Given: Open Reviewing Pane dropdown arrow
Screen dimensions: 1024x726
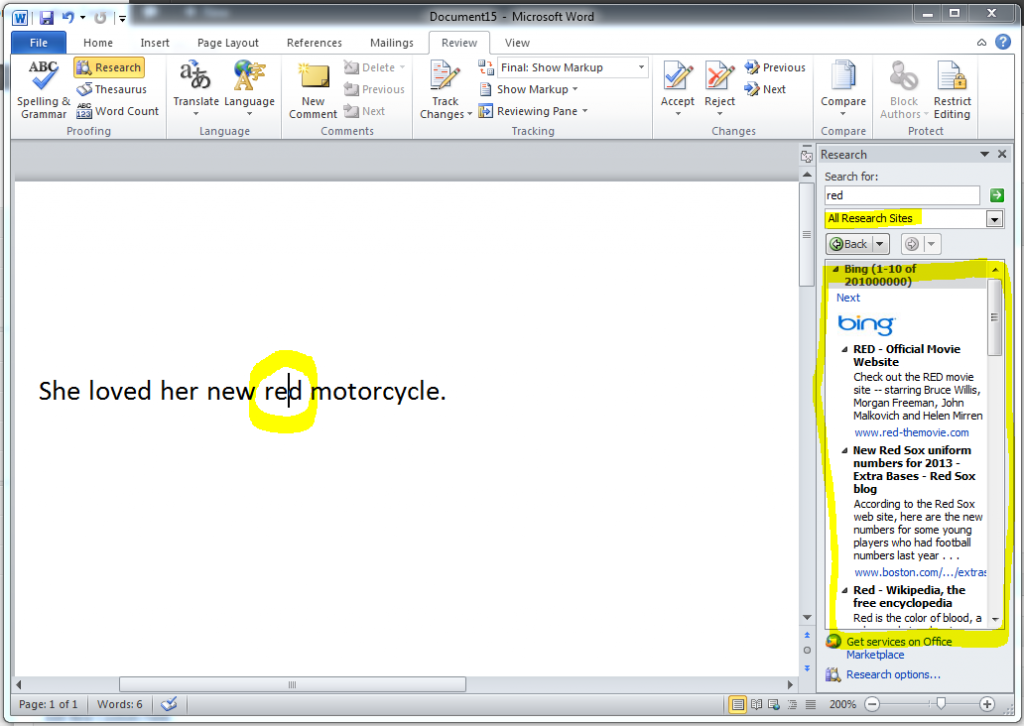Looking at the screenshot, I should pos(585,111).
